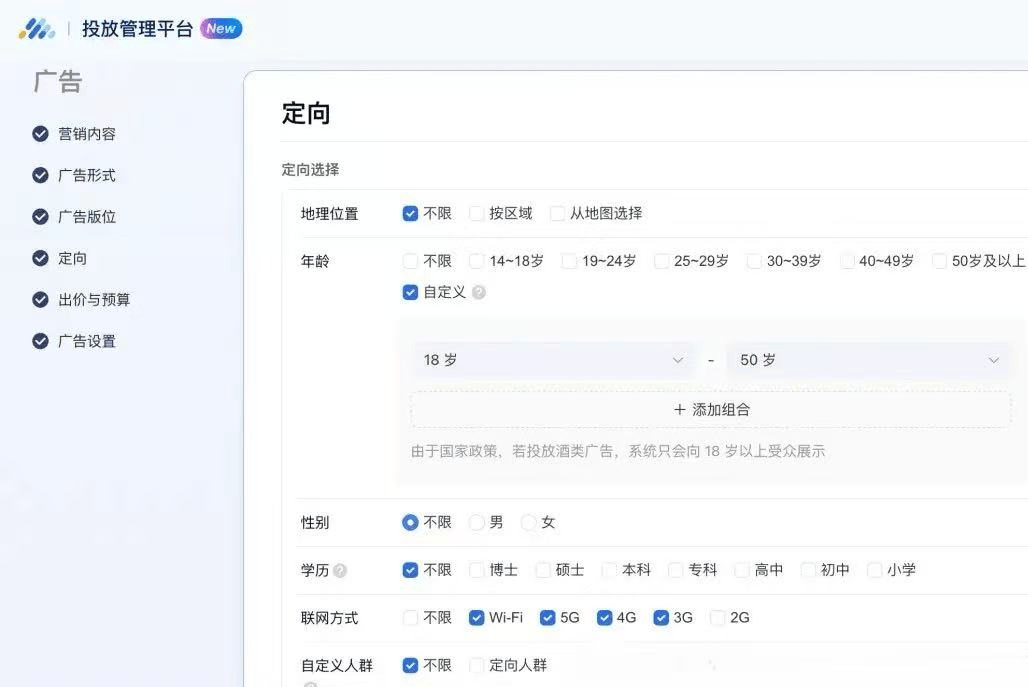Expand the 50 岁 maximum age dropdown
The height and width of the screenshot is (687, 1028).
[868, 360]
